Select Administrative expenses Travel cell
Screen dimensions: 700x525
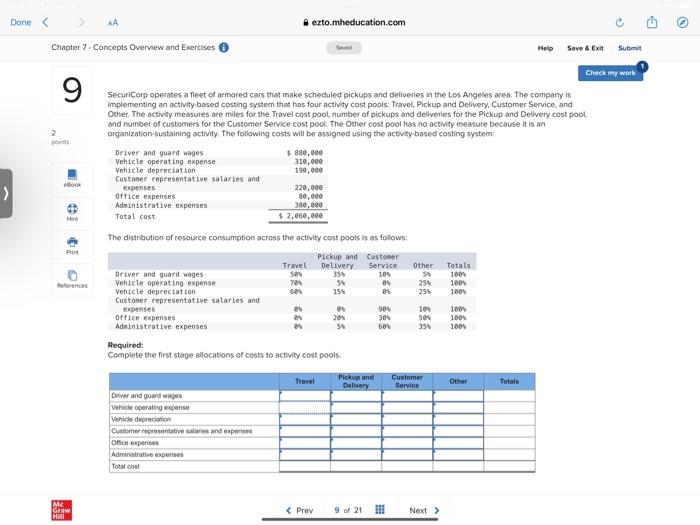tap(305, 454)
